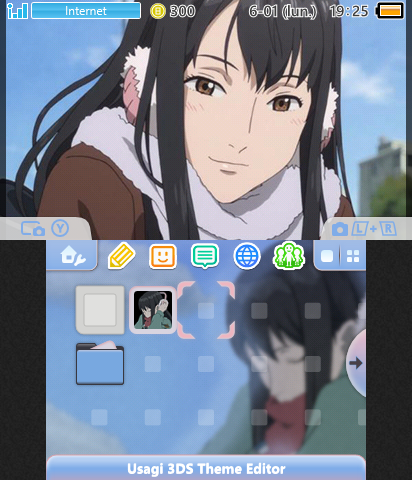
Task: Click the L+R camera screenshot shortcut
Action: click(x=364, y=229)
